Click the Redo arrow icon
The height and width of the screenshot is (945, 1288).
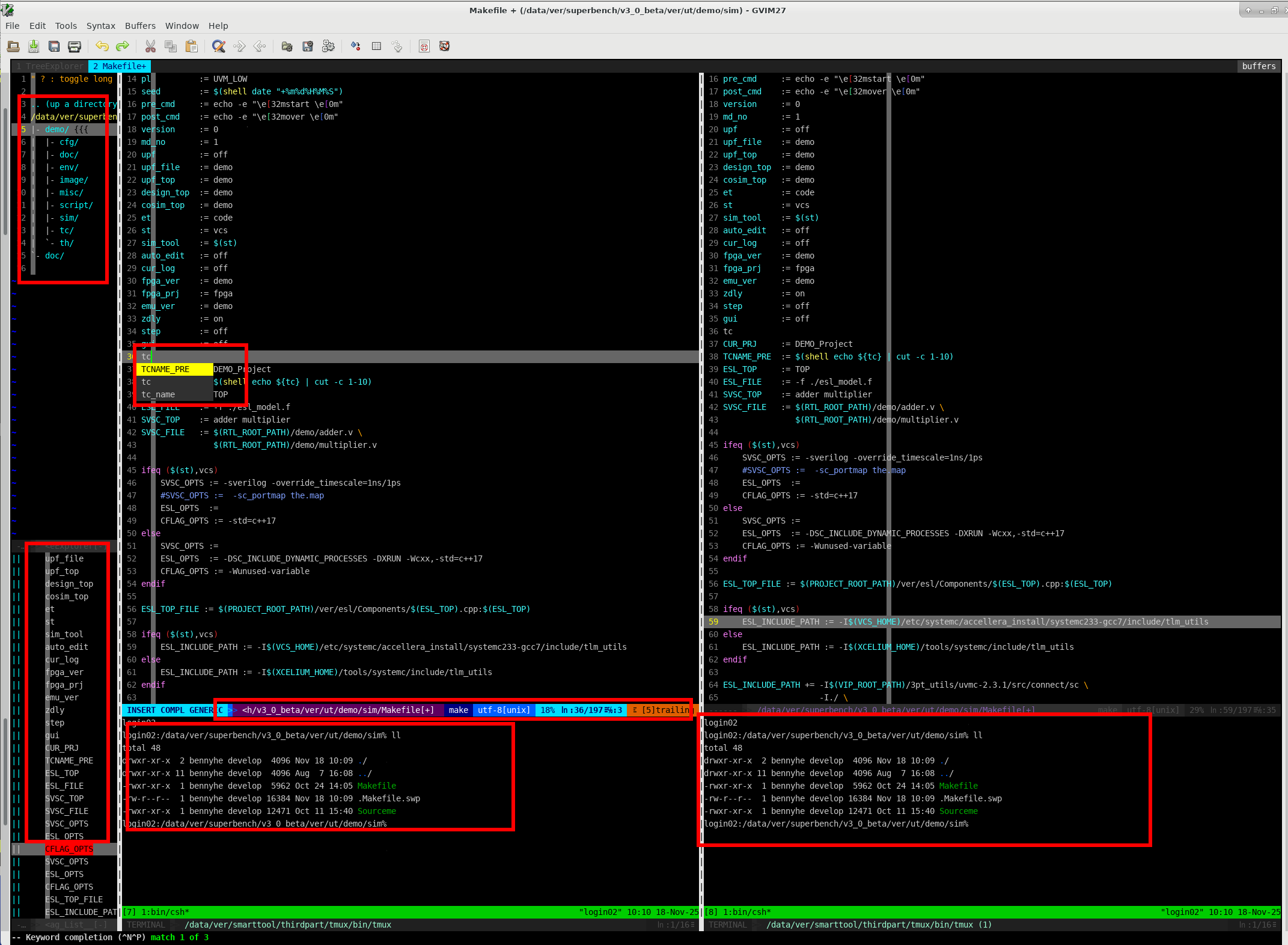(123, 46)
